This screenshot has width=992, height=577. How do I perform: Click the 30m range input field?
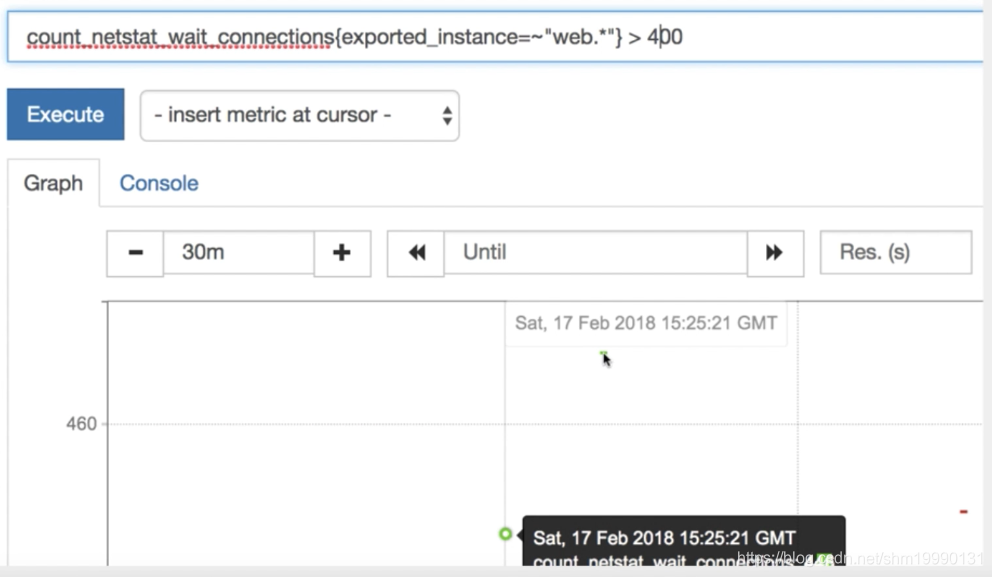(x=239, y=252)
